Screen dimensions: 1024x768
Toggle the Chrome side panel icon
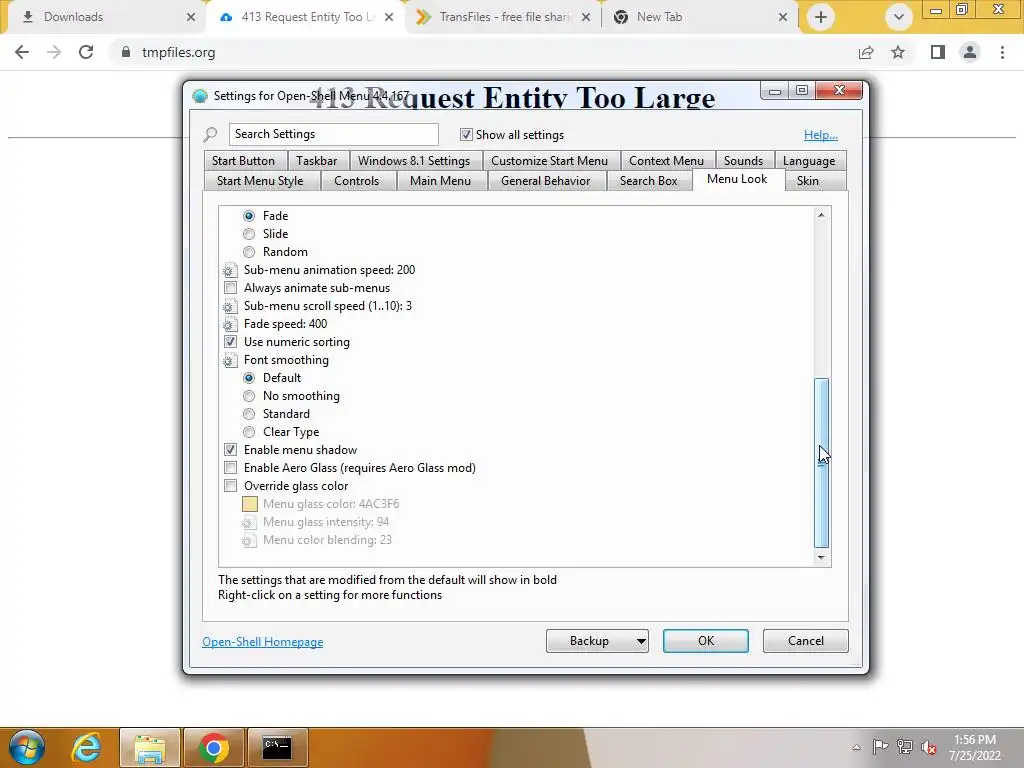coord(938,52)
